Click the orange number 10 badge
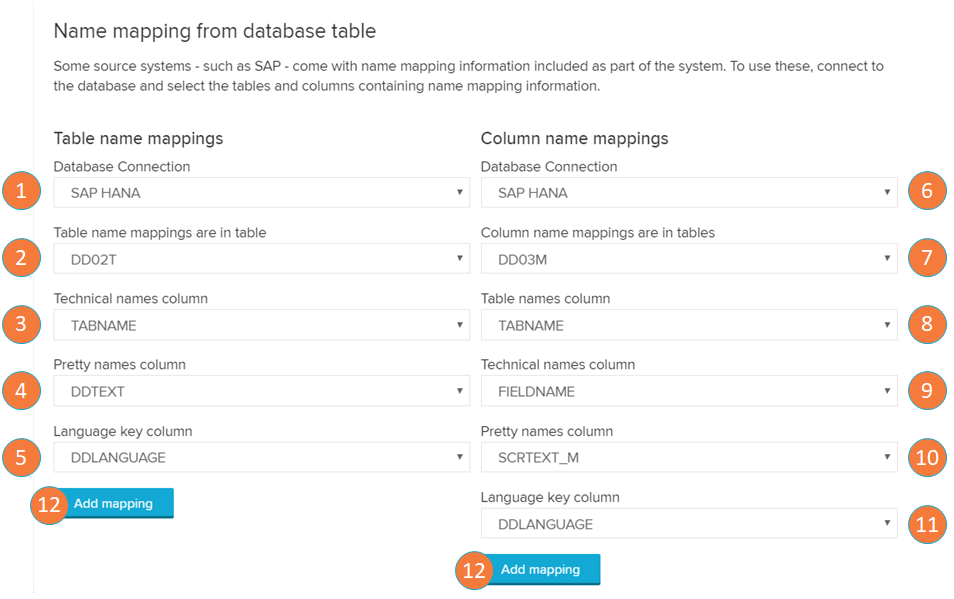 [927, 456]
